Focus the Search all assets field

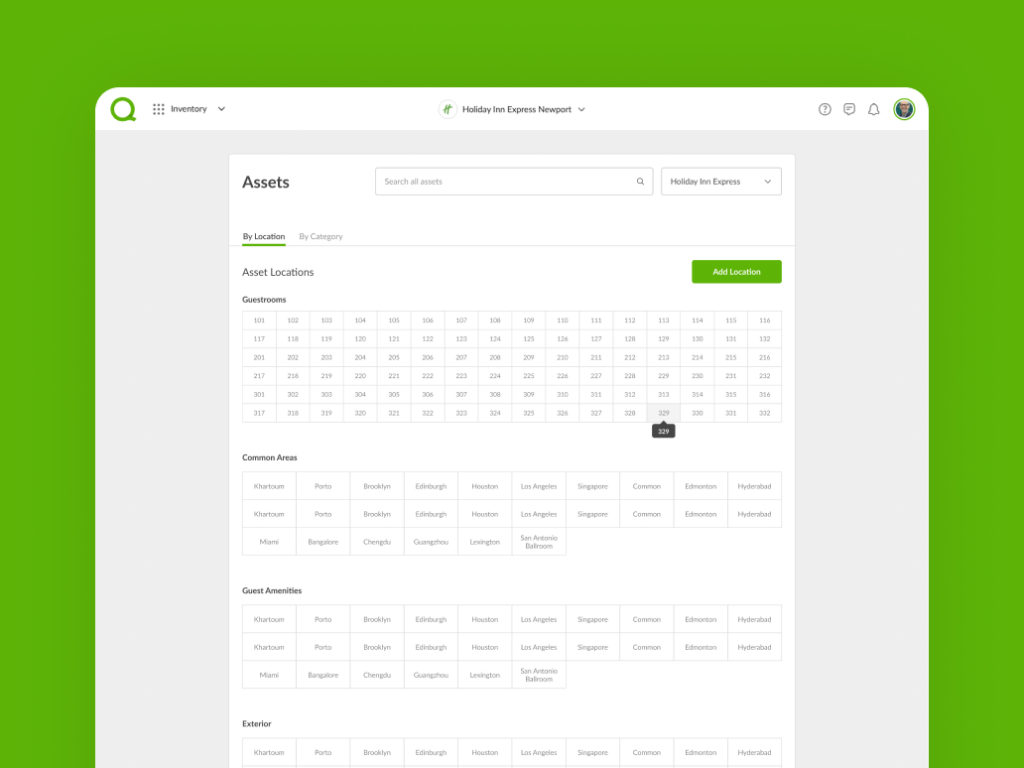click(x=514, y=182)
